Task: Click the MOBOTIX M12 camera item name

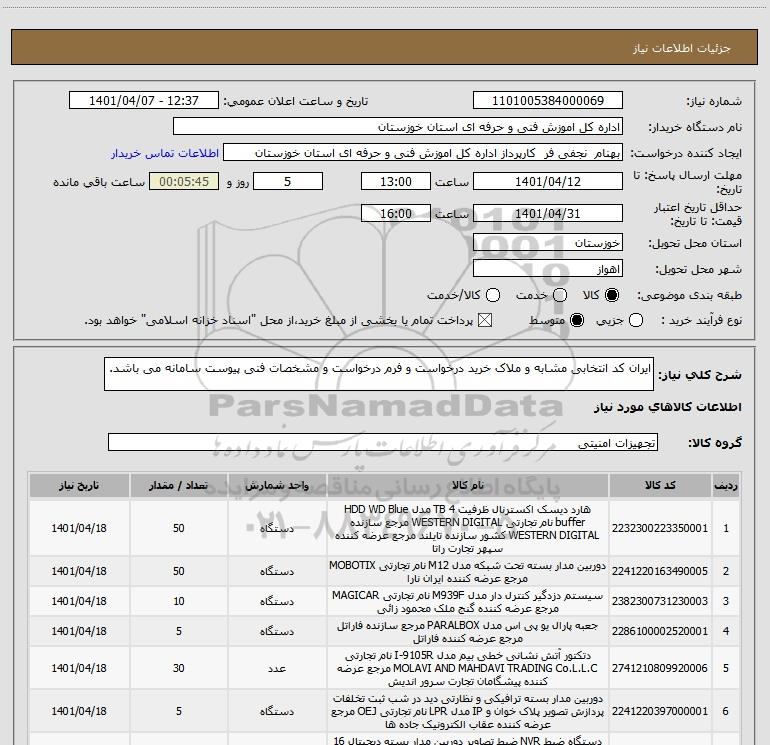Action: (x=468, y=571)
